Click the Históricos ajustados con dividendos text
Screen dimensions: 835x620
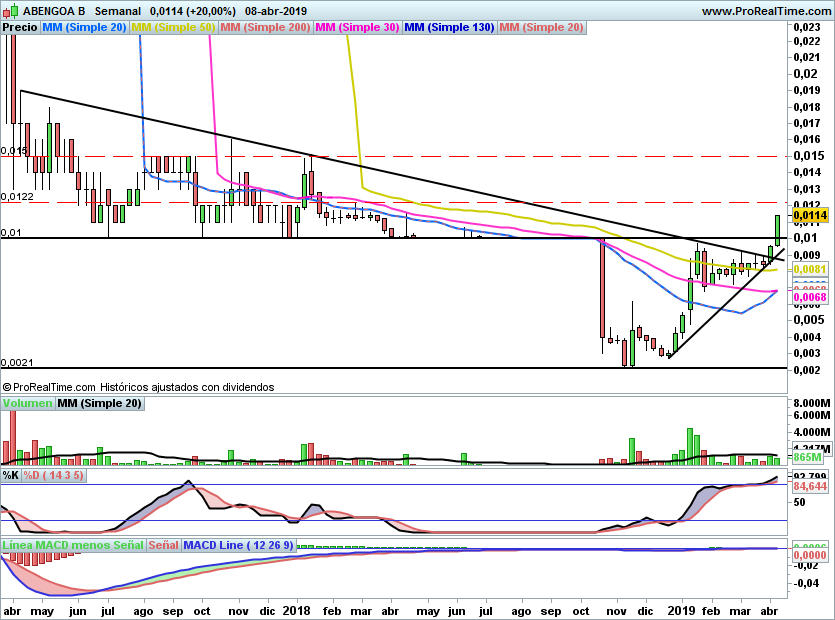(x=187, y=387)
